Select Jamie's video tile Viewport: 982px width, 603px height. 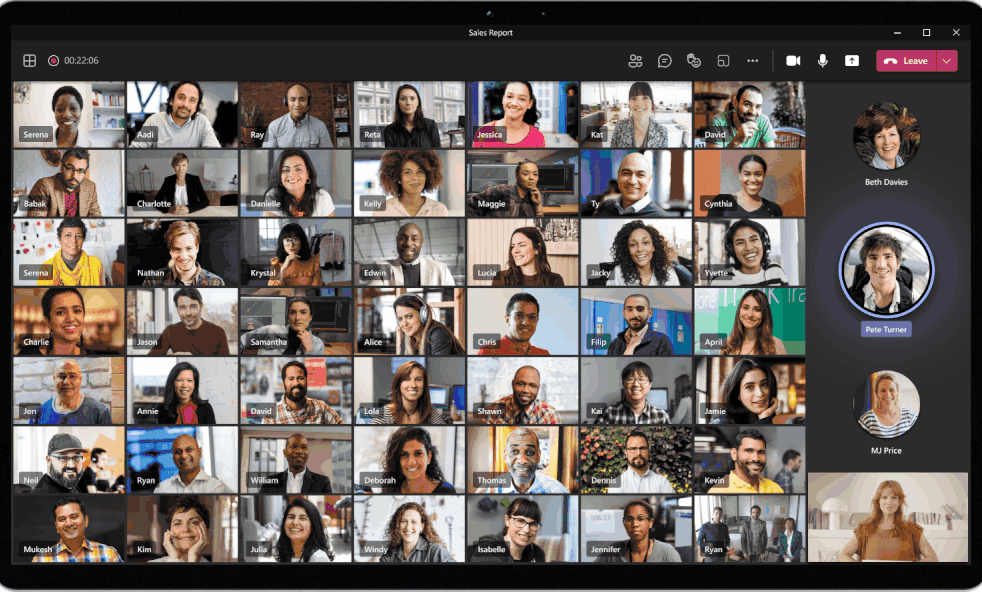coord(750,391)
